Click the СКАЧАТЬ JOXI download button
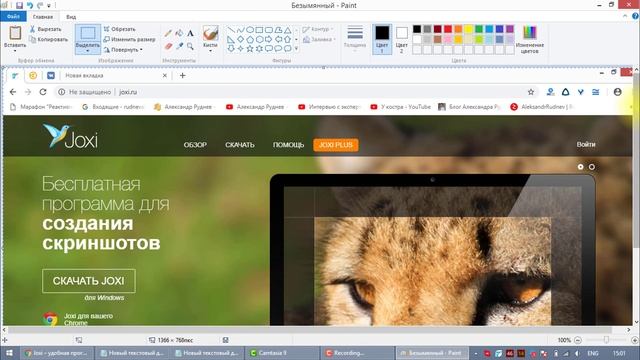 [89, 281]
